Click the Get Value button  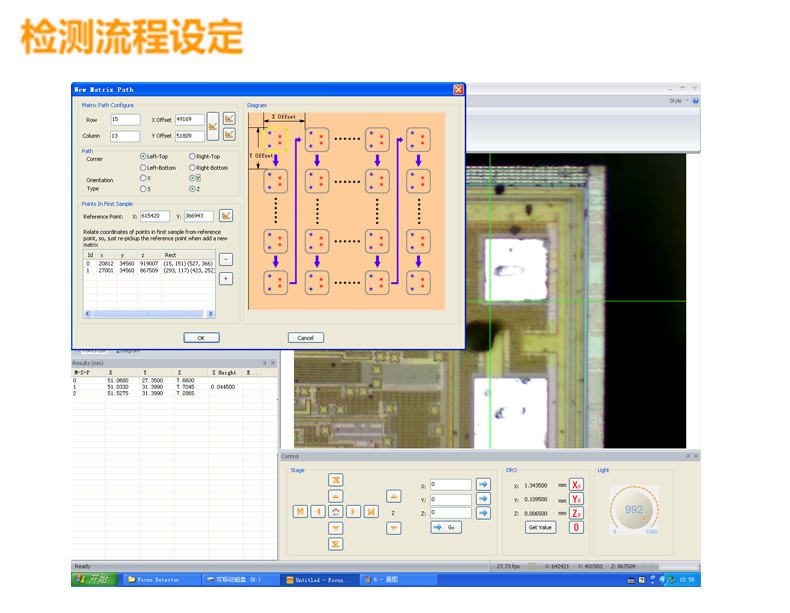[x=540, y=527]
